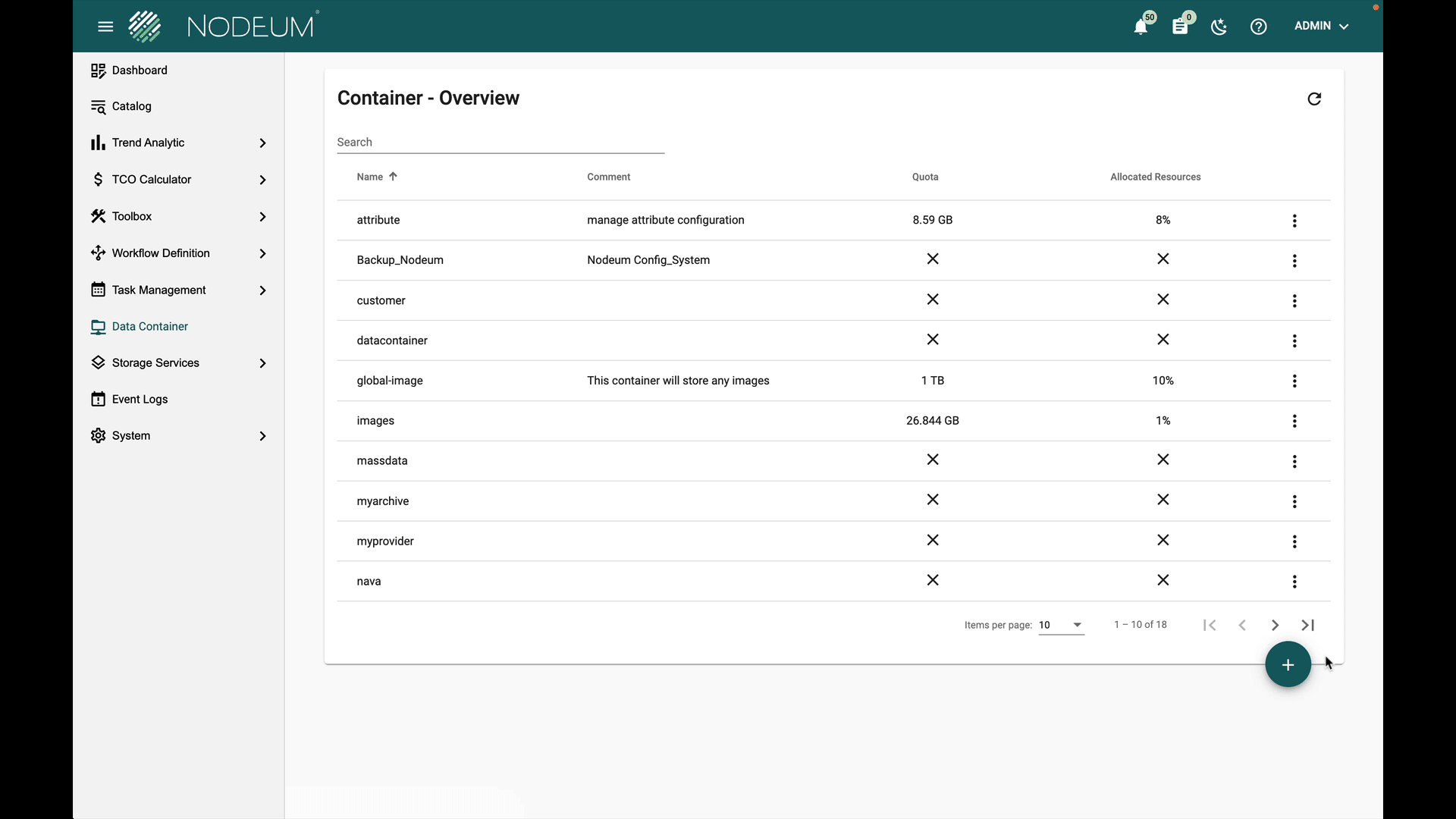Open the Items per page dropdown
Viewport: 1456px width, 819px height.
tap(1061, 625)
